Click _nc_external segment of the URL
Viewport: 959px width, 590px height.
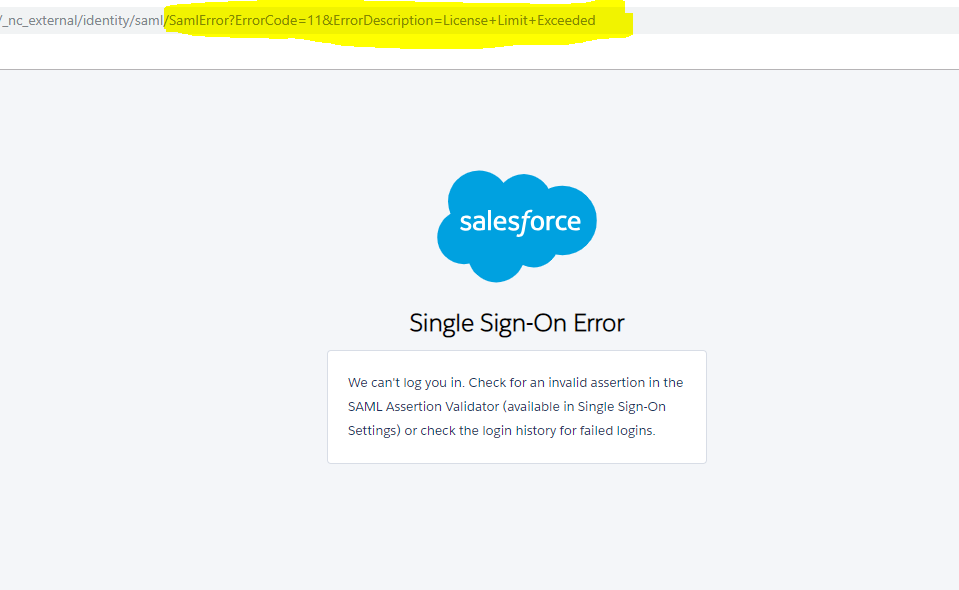(x=39, y=21)
